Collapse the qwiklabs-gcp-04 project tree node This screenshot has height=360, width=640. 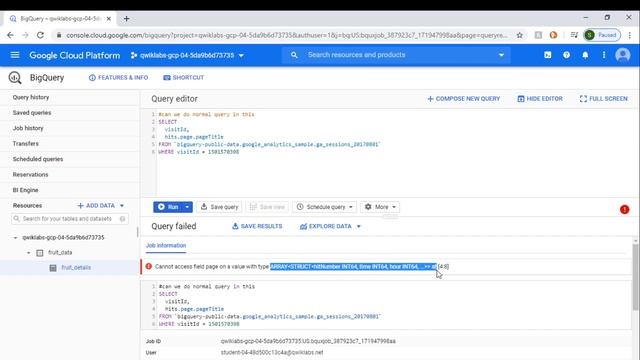tap(16, 238)
